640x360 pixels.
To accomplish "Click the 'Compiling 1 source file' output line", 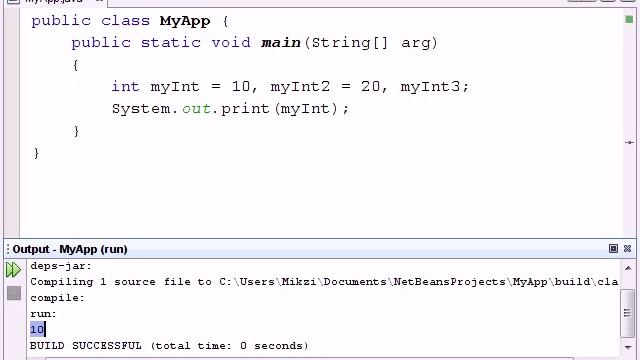I will [324, 282].
